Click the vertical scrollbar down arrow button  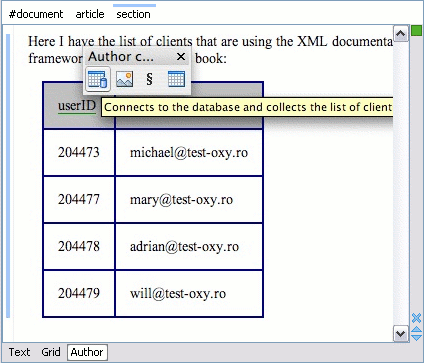pyautogui.click(x=401, y=333)
